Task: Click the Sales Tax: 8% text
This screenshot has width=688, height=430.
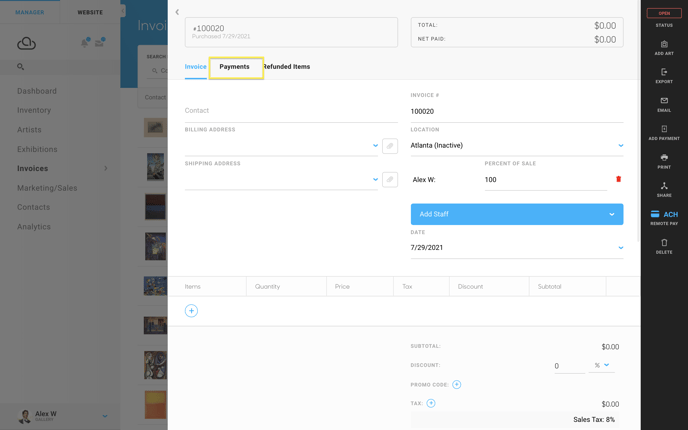Action: coord(594,419)
